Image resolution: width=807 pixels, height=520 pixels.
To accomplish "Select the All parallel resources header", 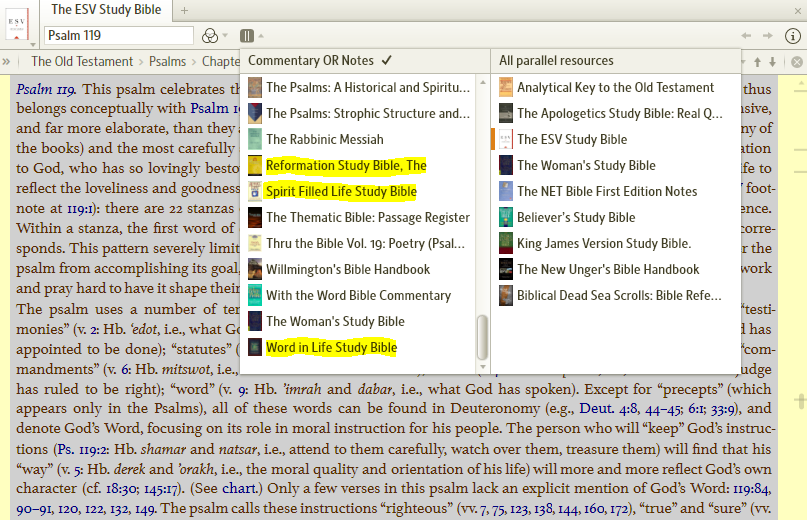I will point(556,61).
